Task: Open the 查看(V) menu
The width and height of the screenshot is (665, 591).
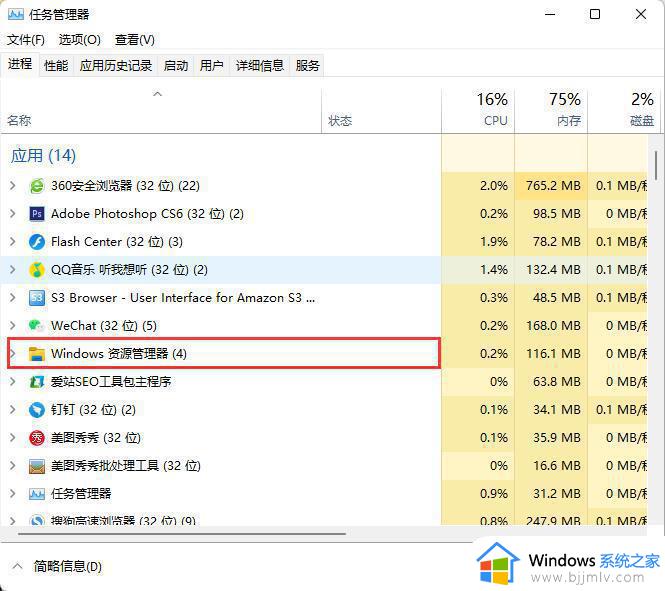Action: [x=134, y=40]
